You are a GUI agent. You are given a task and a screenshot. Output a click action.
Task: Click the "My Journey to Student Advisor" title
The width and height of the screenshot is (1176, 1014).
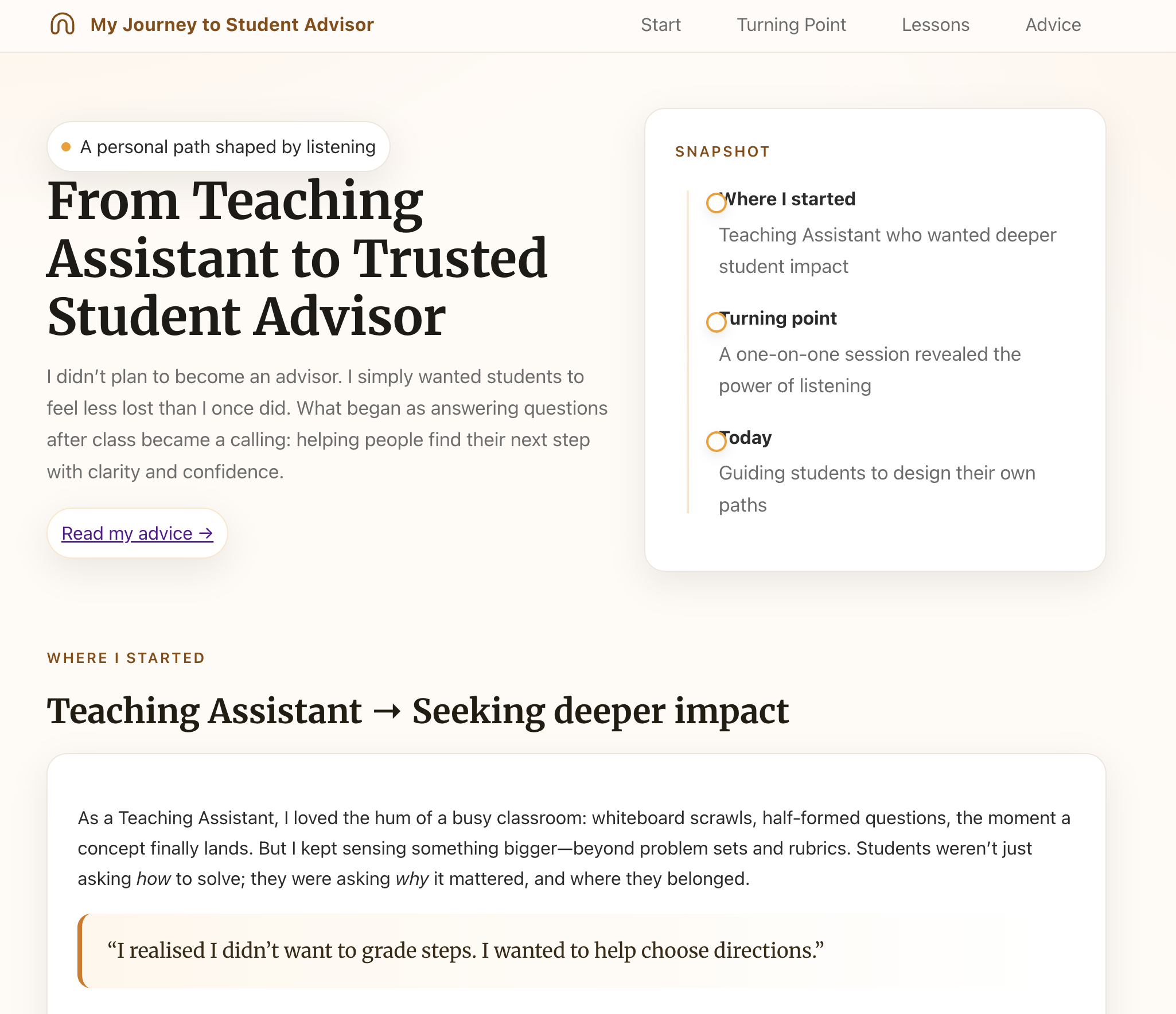click(231, 24)
